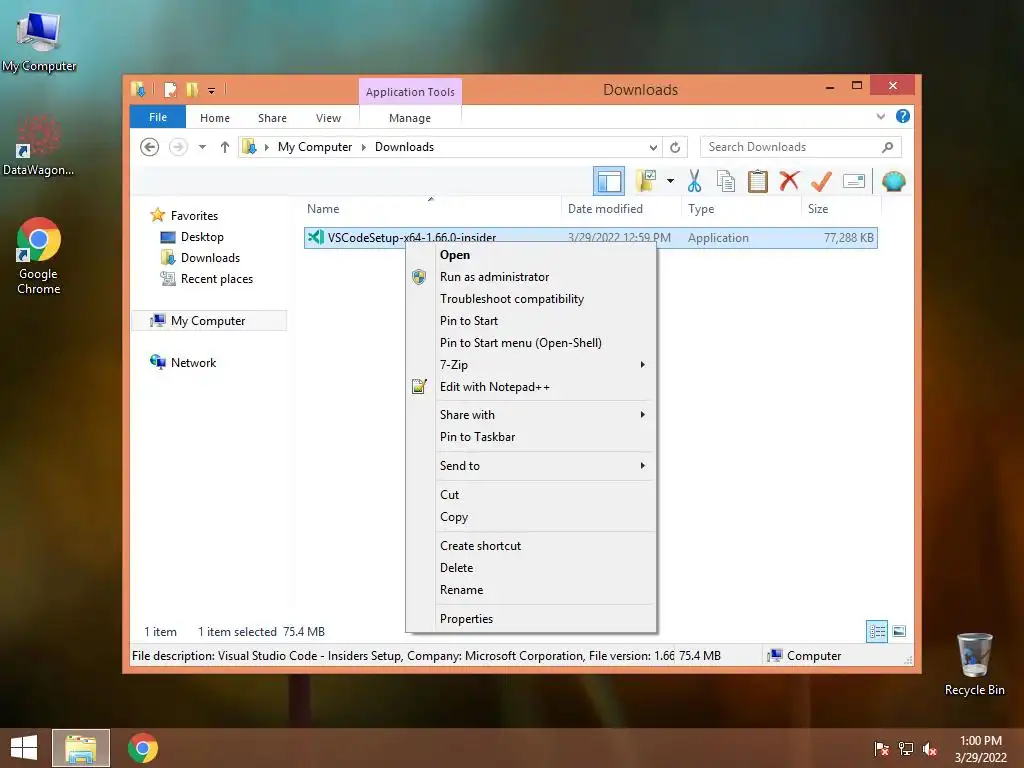Screen dimensions: 1024x768
Task: Choose Edit with Notepad++
Action: click(531, 387)
